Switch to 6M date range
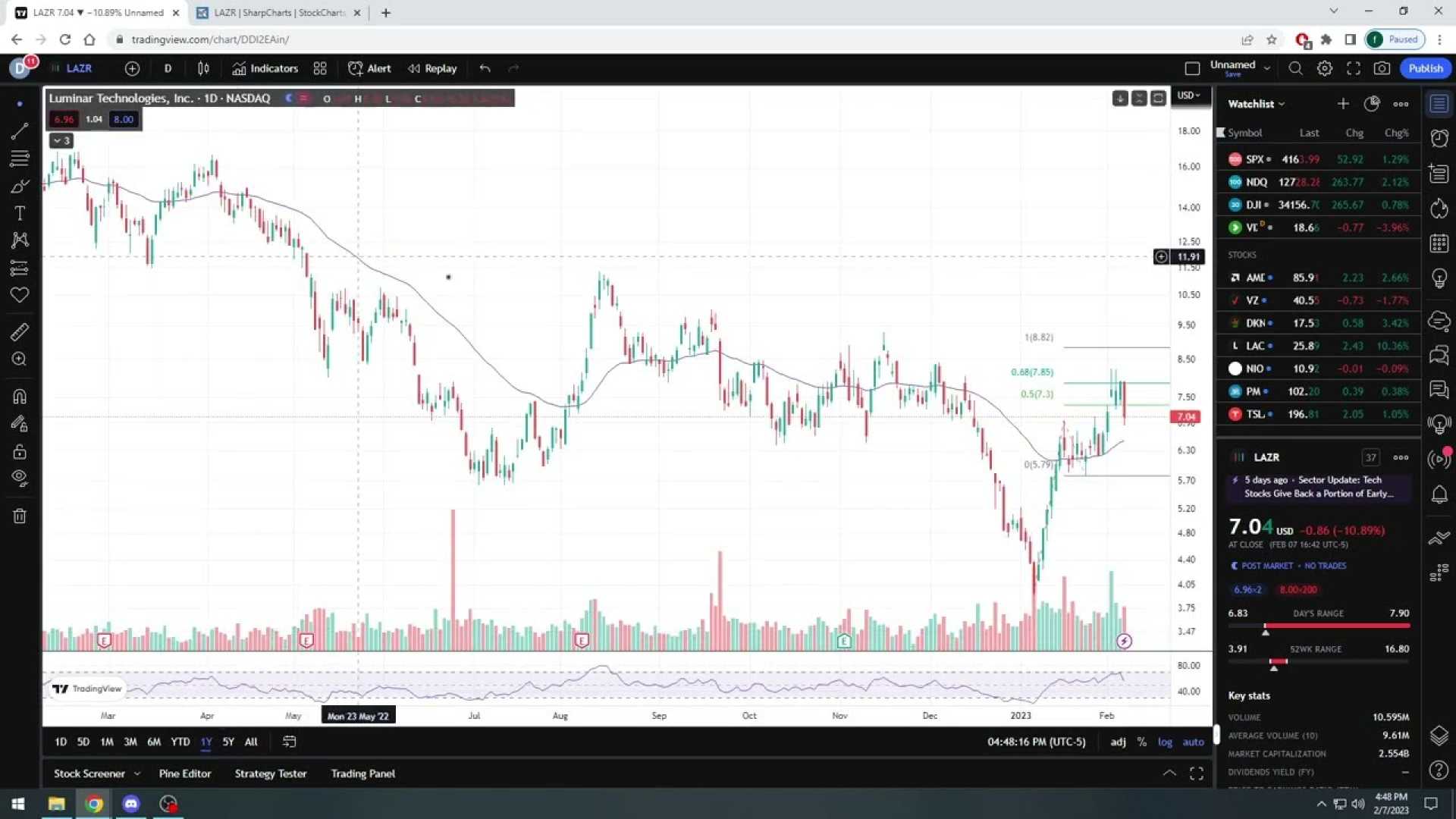Screen dimensions: 1456x819 tap(154, 742)
